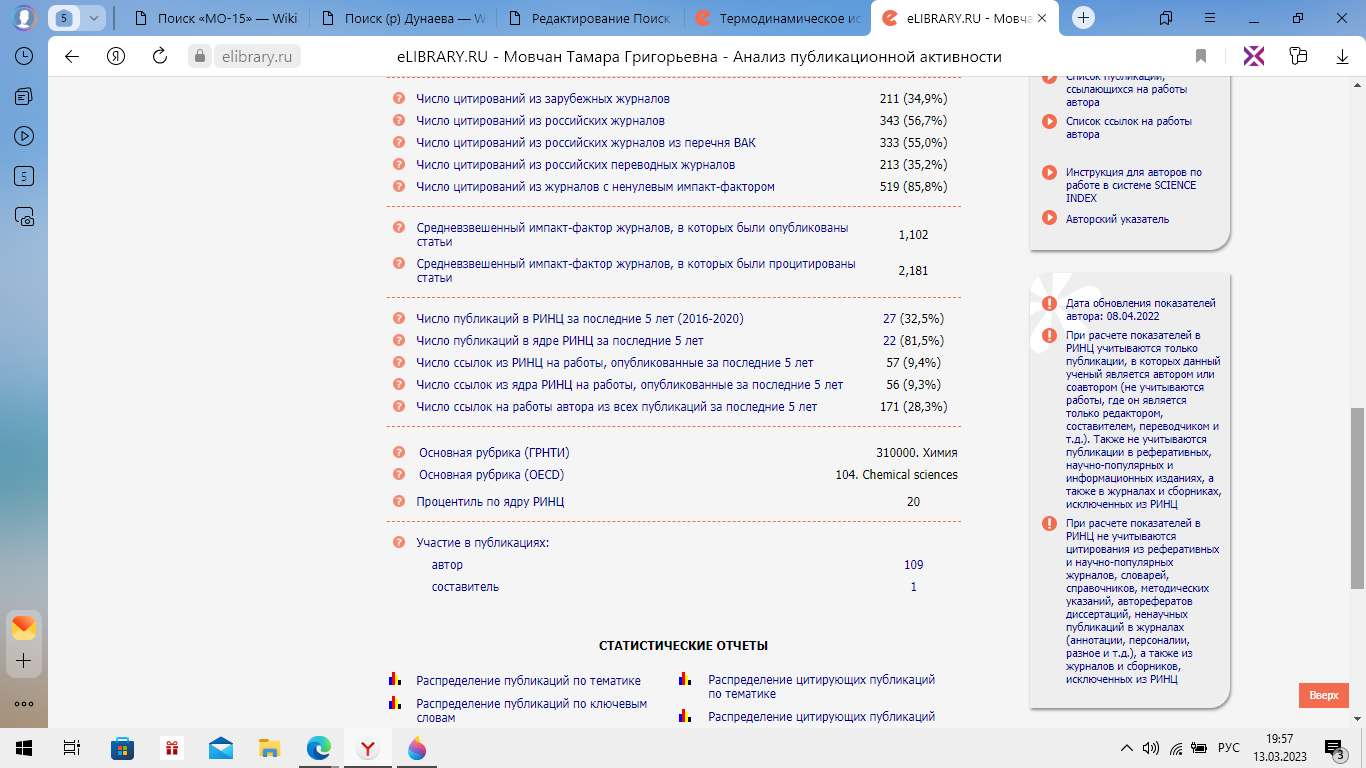
Task: Open 'Авторский указатель' link
Action: click(x=1117, y=219)
